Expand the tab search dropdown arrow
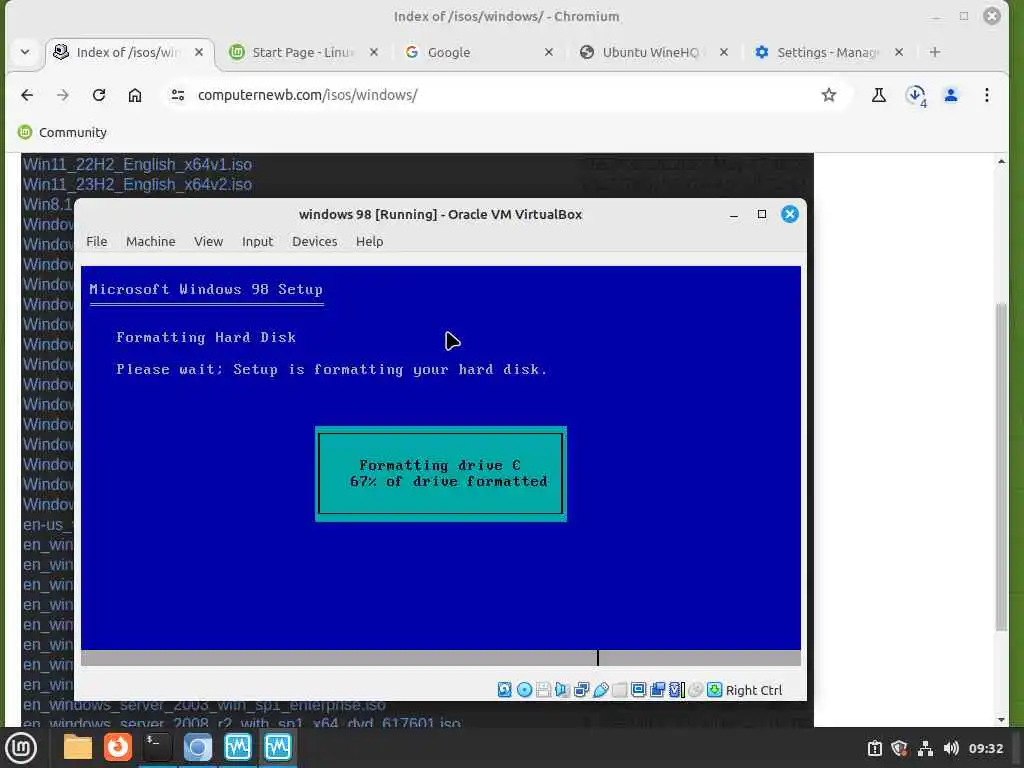This screenshot has width=1024, height=768. click(x=25, y=52)
